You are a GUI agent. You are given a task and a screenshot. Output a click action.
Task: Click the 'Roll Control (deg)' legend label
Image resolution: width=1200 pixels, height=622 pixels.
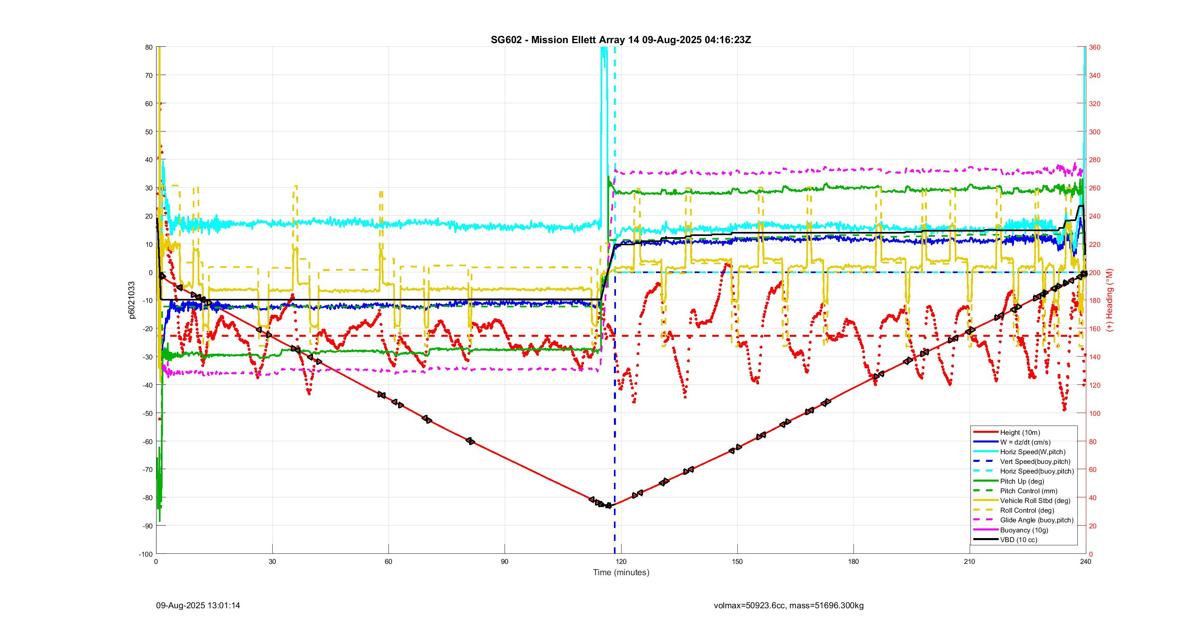tap(1029, 510)
